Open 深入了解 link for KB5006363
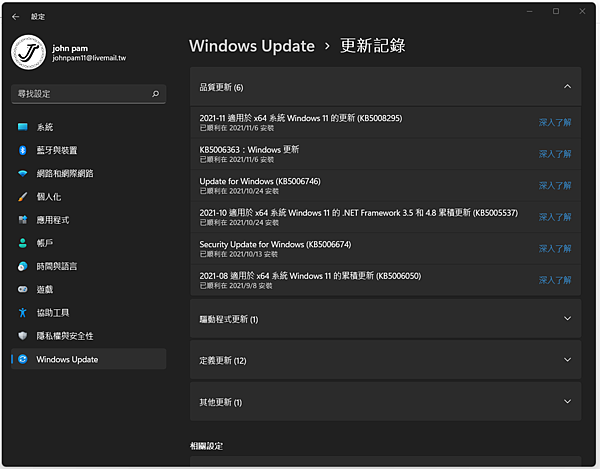Screen dimensions: 600x469 (x=555, y=154)
